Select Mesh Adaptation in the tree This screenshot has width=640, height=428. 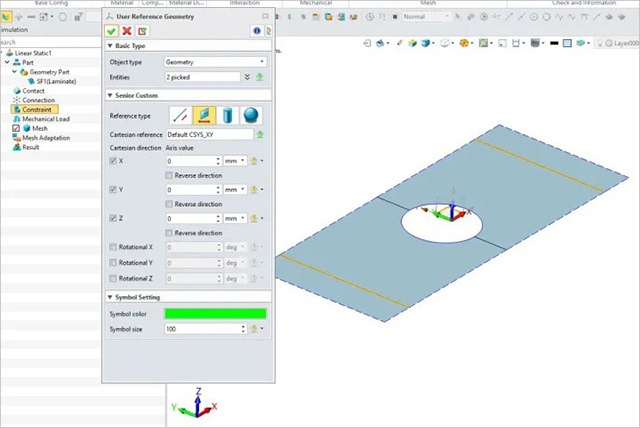46,138
